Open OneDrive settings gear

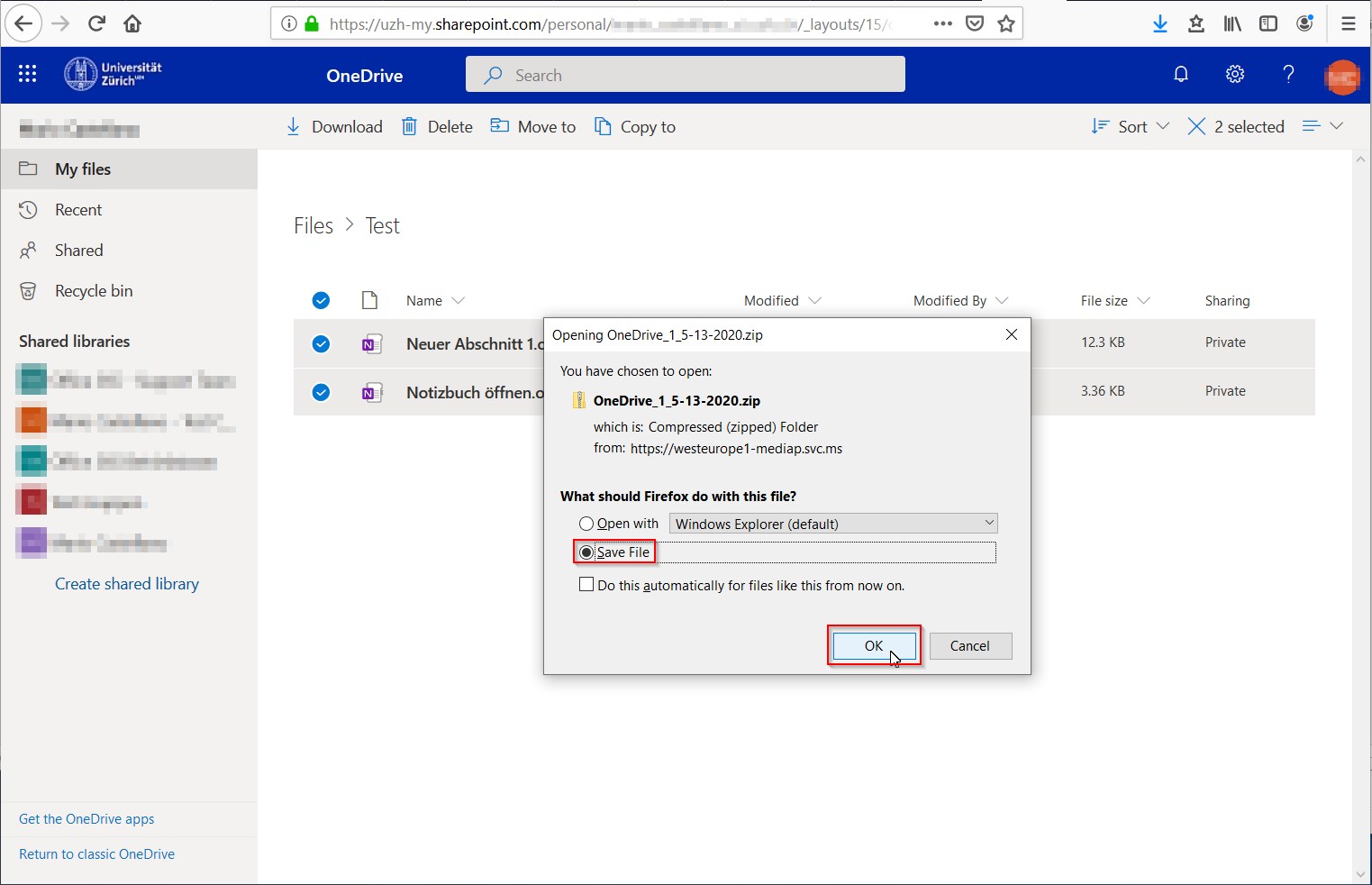click(x=1235, y=74)
